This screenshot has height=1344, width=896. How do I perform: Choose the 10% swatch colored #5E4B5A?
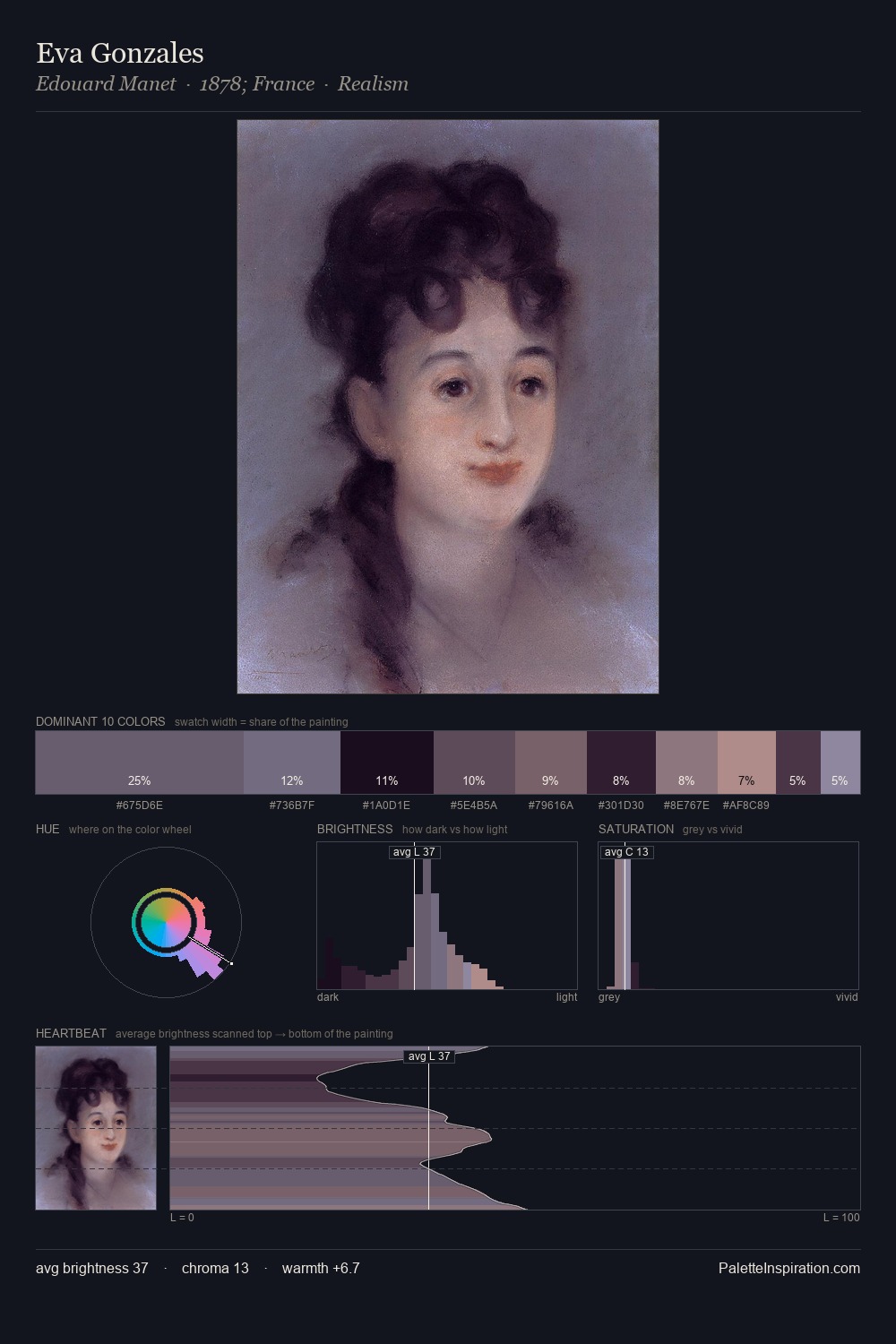click(474, 762)
